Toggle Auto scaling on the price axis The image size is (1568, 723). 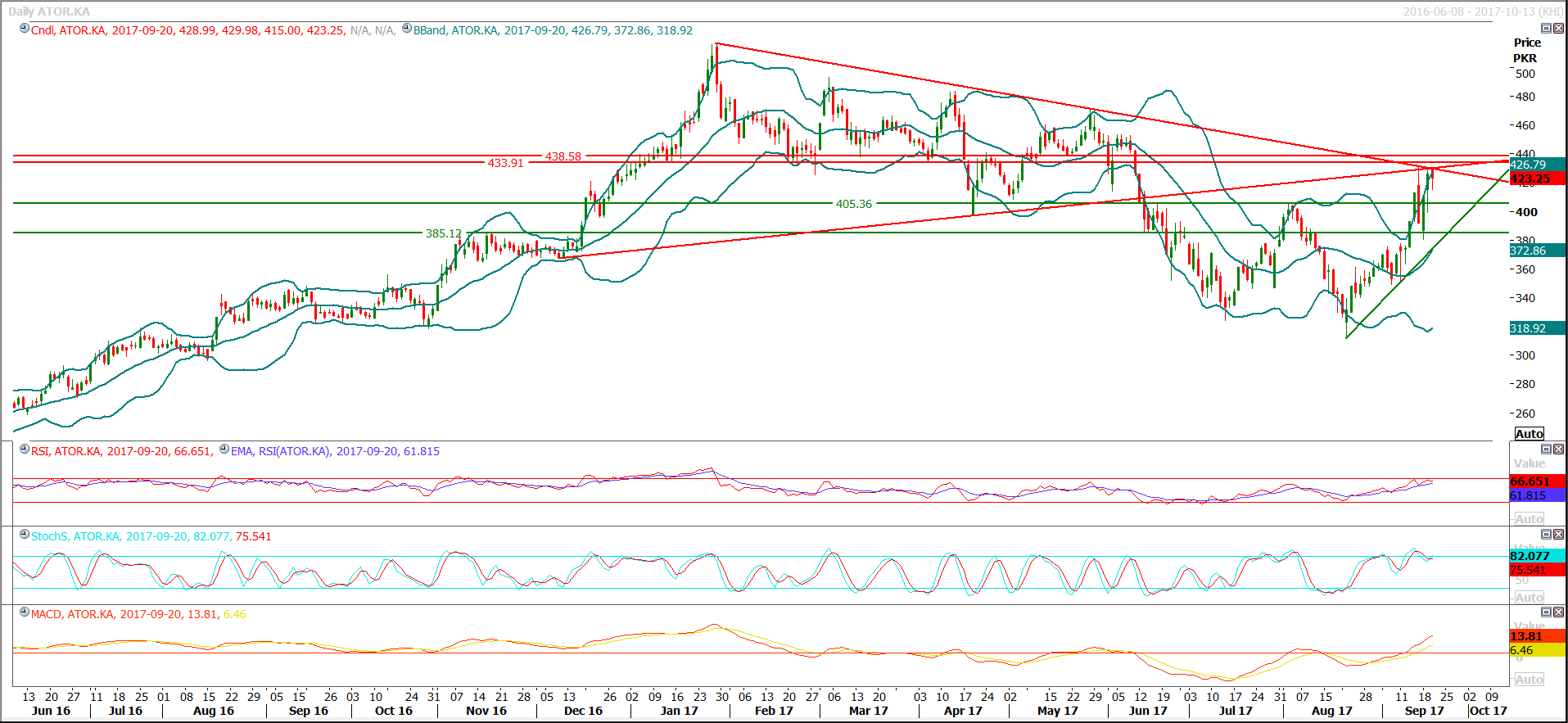click(1529, 434)
